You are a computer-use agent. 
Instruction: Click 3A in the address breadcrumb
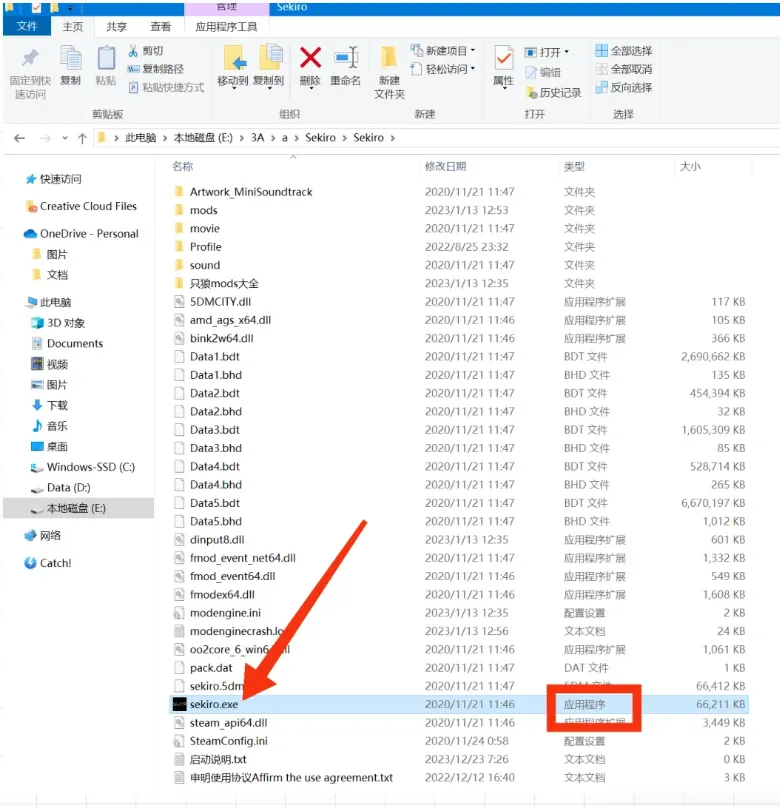click(x=258, y=138)
